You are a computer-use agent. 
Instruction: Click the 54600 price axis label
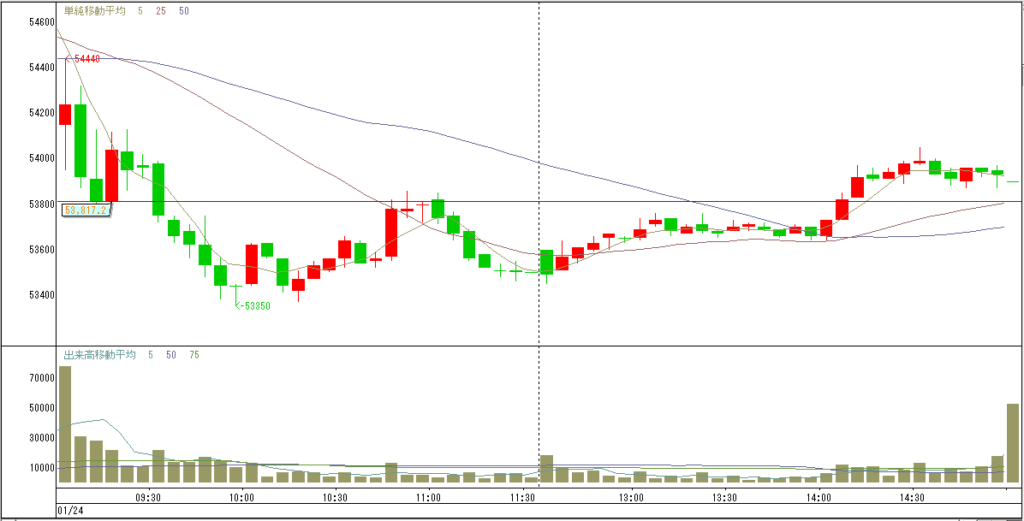[42, 22]
